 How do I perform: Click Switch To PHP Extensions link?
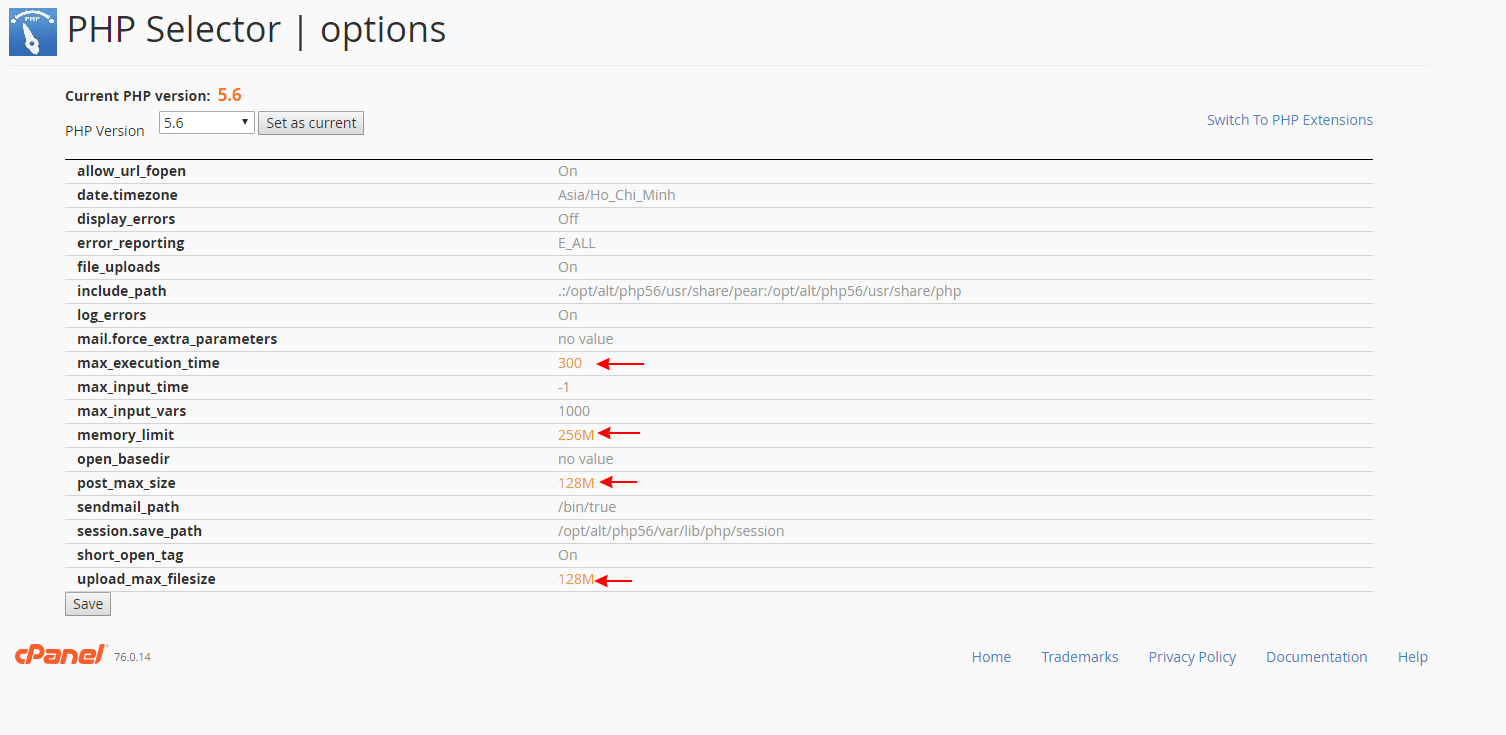1289,120
